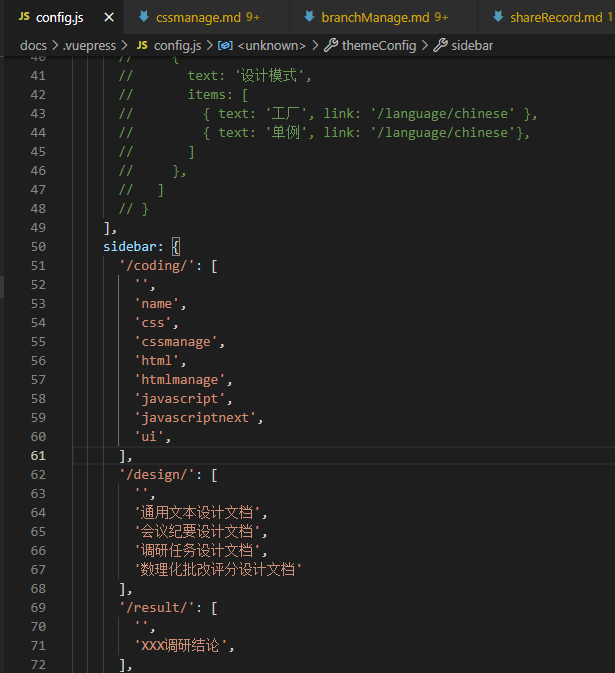Click the '会议纪要设计文档' string

[197, 532]
